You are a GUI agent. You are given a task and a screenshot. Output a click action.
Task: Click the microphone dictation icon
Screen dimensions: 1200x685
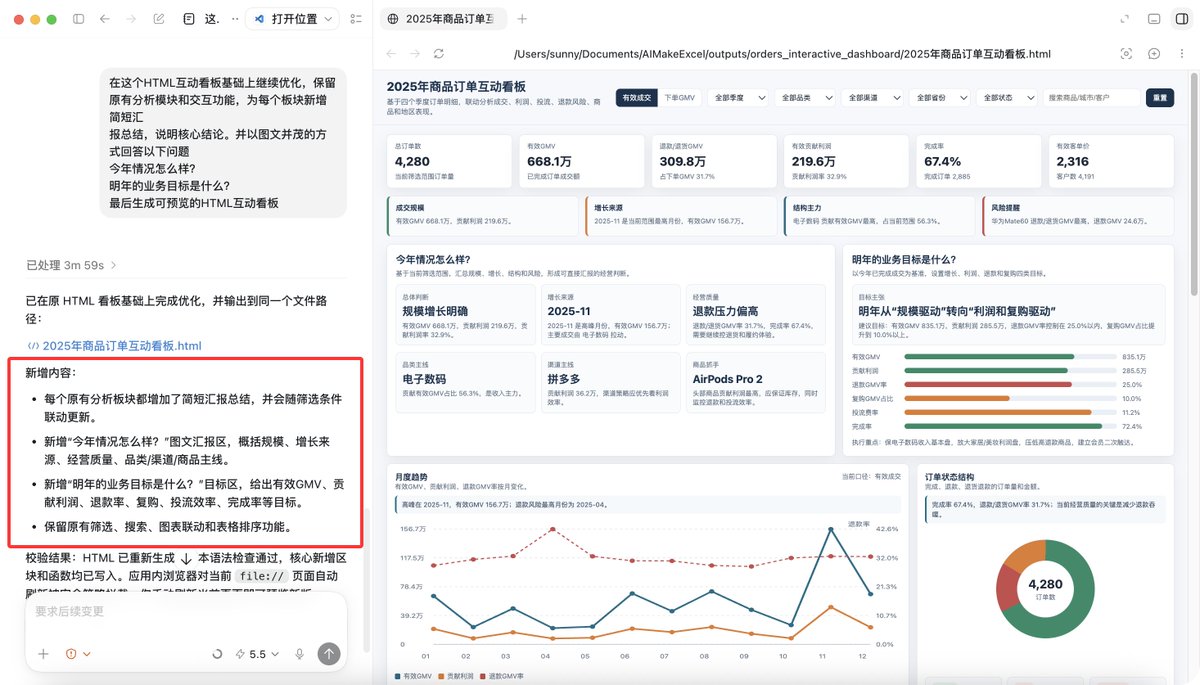pos(299,654)
